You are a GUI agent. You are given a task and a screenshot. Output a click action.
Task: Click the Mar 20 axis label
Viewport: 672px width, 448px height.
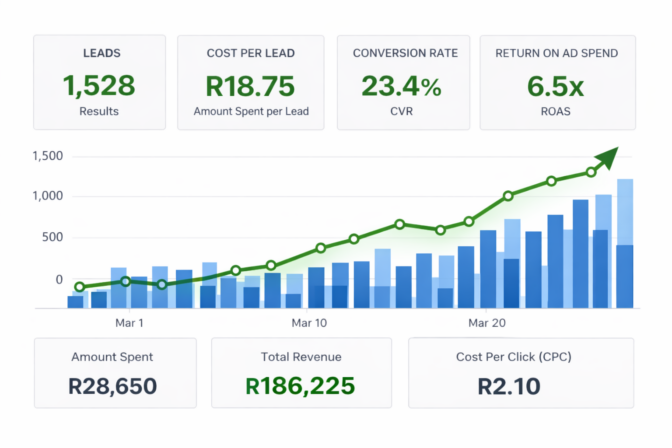[x=487, y=323]
